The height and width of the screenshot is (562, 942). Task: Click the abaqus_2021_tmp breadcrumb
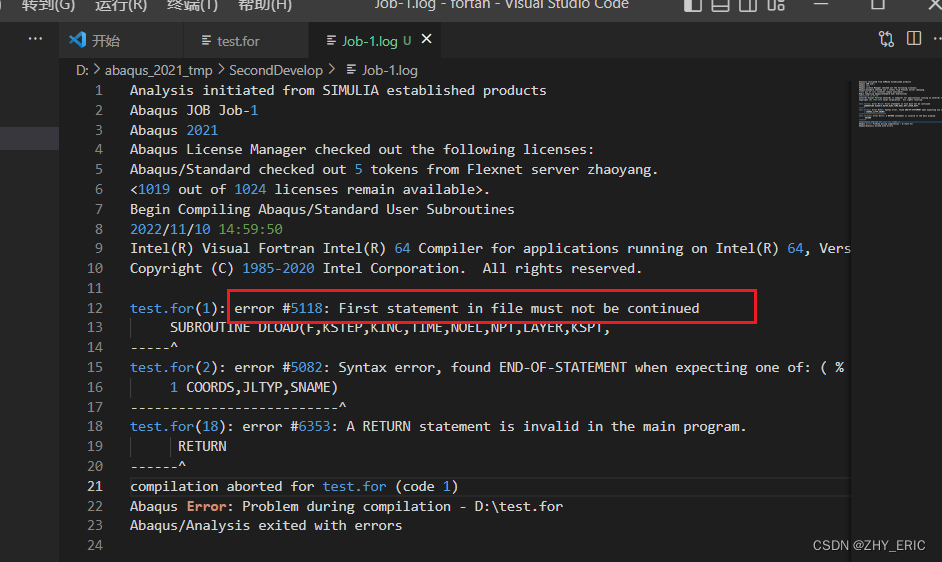(x=159, y=70)
